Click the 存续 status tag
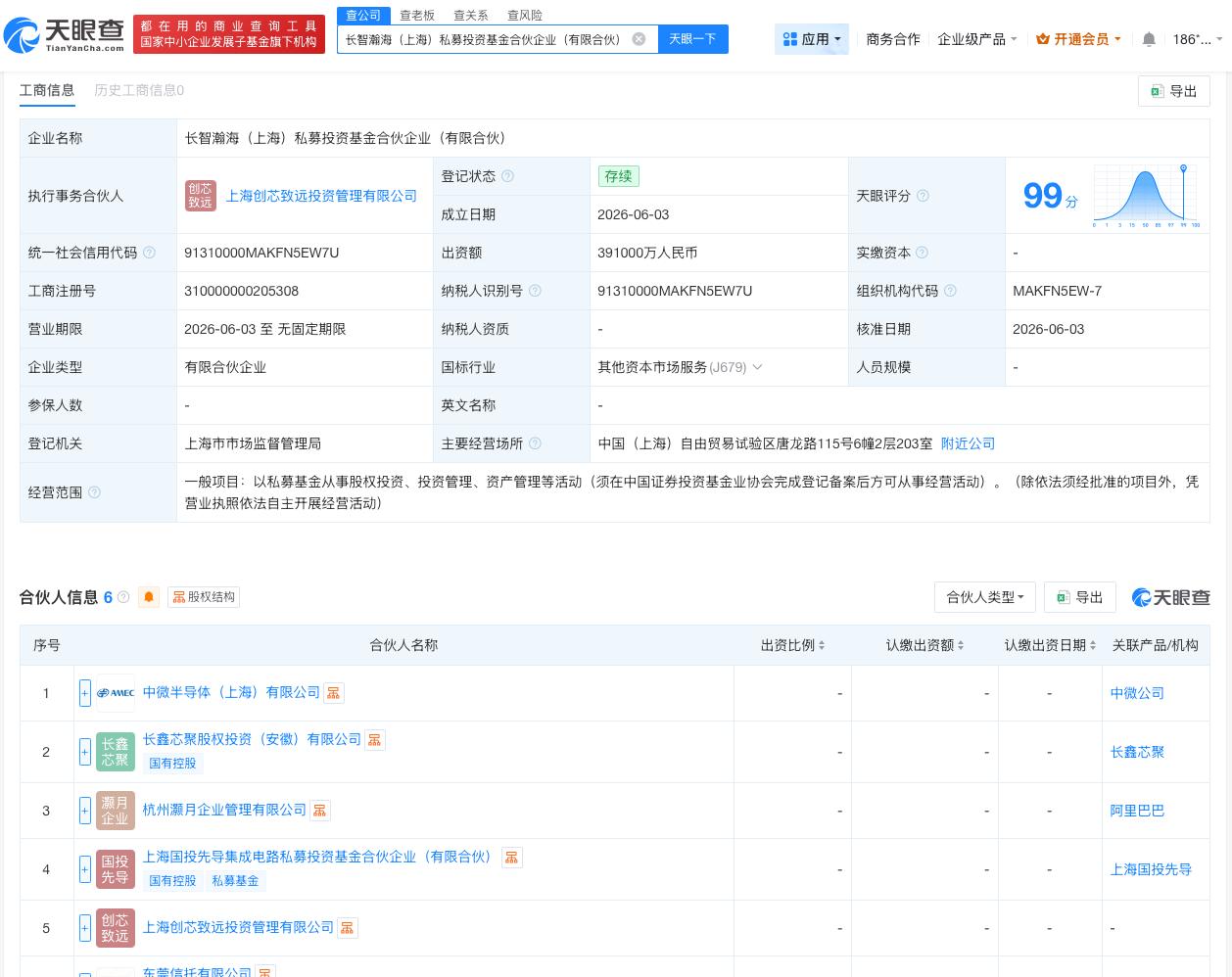Screen dimensions: 1232x977 tap(618, 176)
